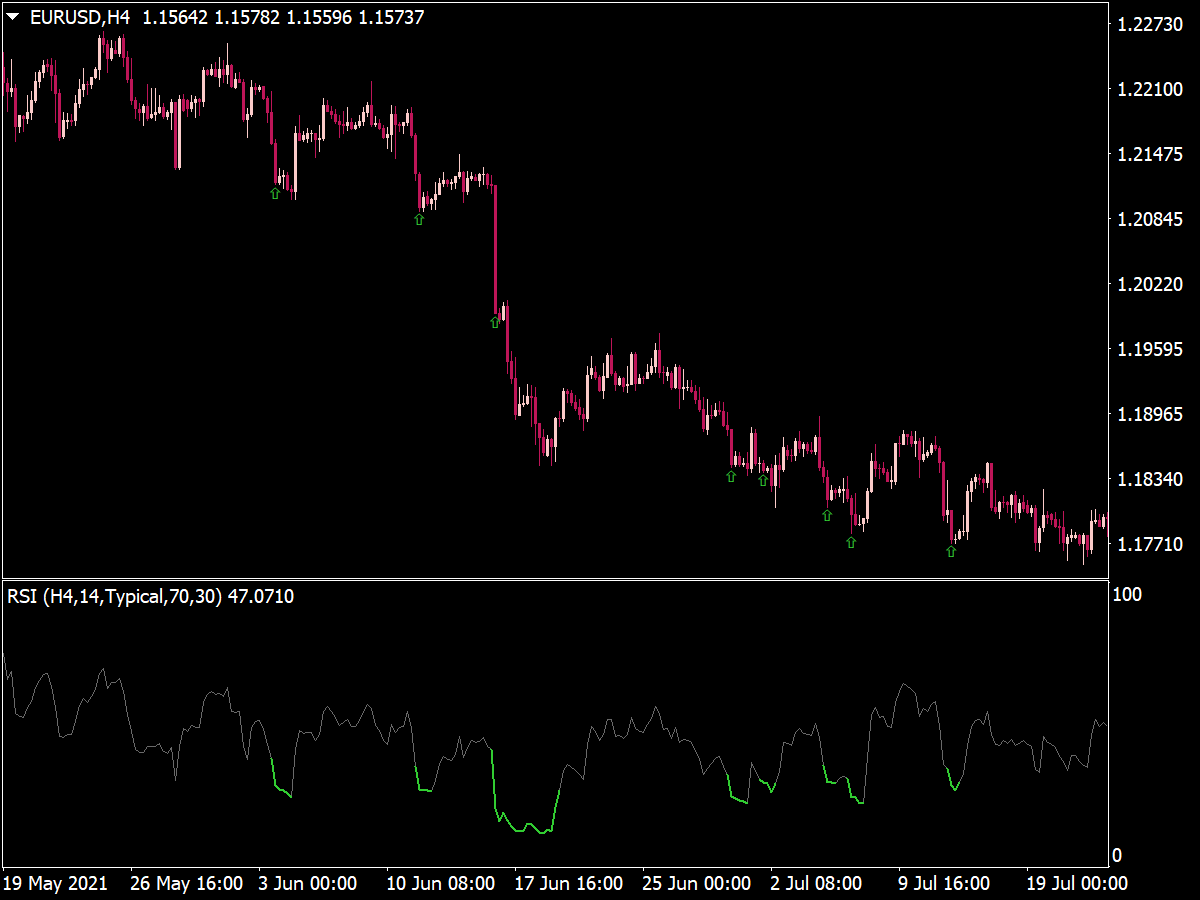Select the rightmost green buy arrow
The image size is (1200, 900).
(x=950, y=551)
